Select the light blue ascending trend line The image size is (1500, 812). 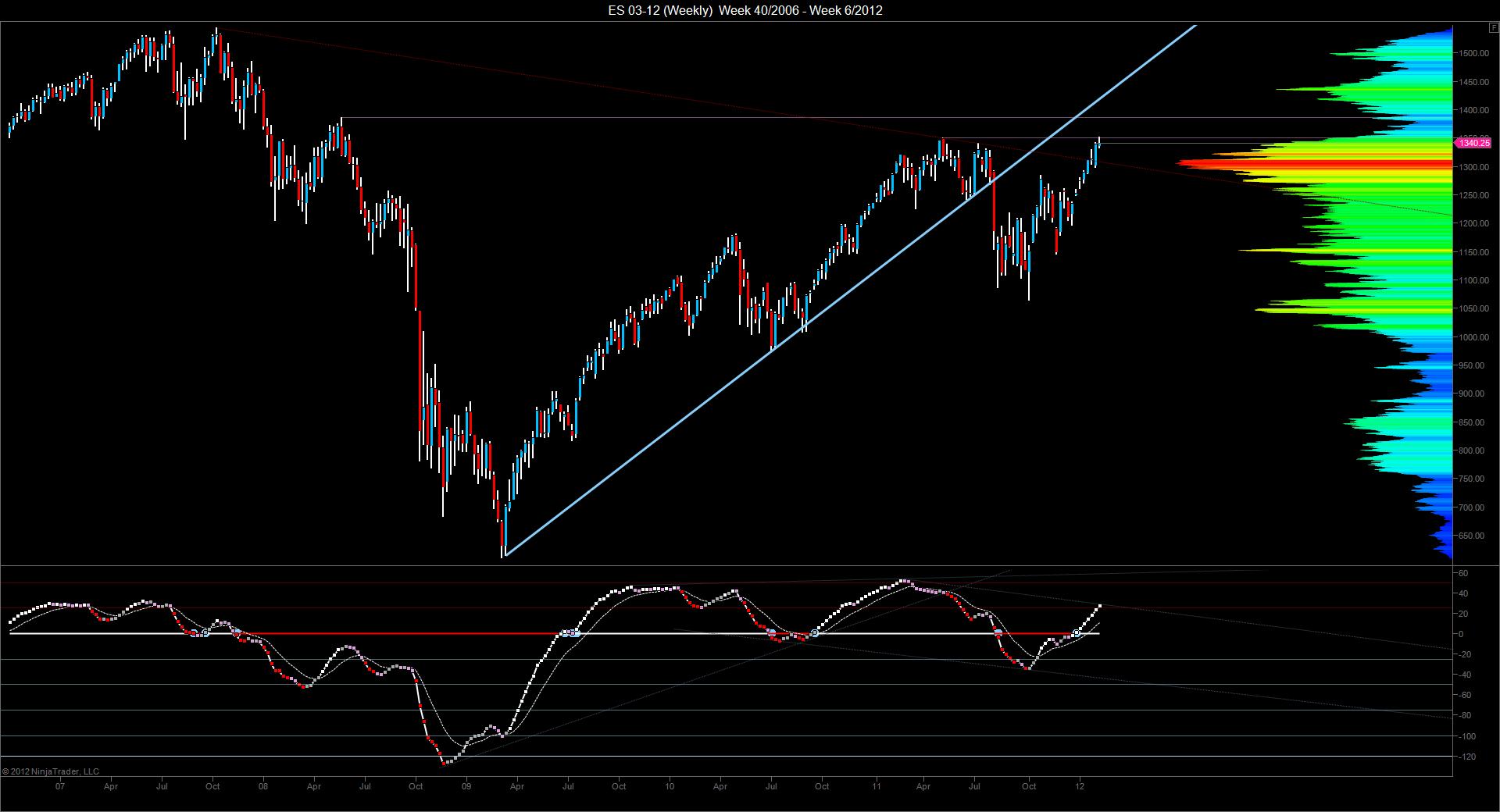[x=851, y=290]
